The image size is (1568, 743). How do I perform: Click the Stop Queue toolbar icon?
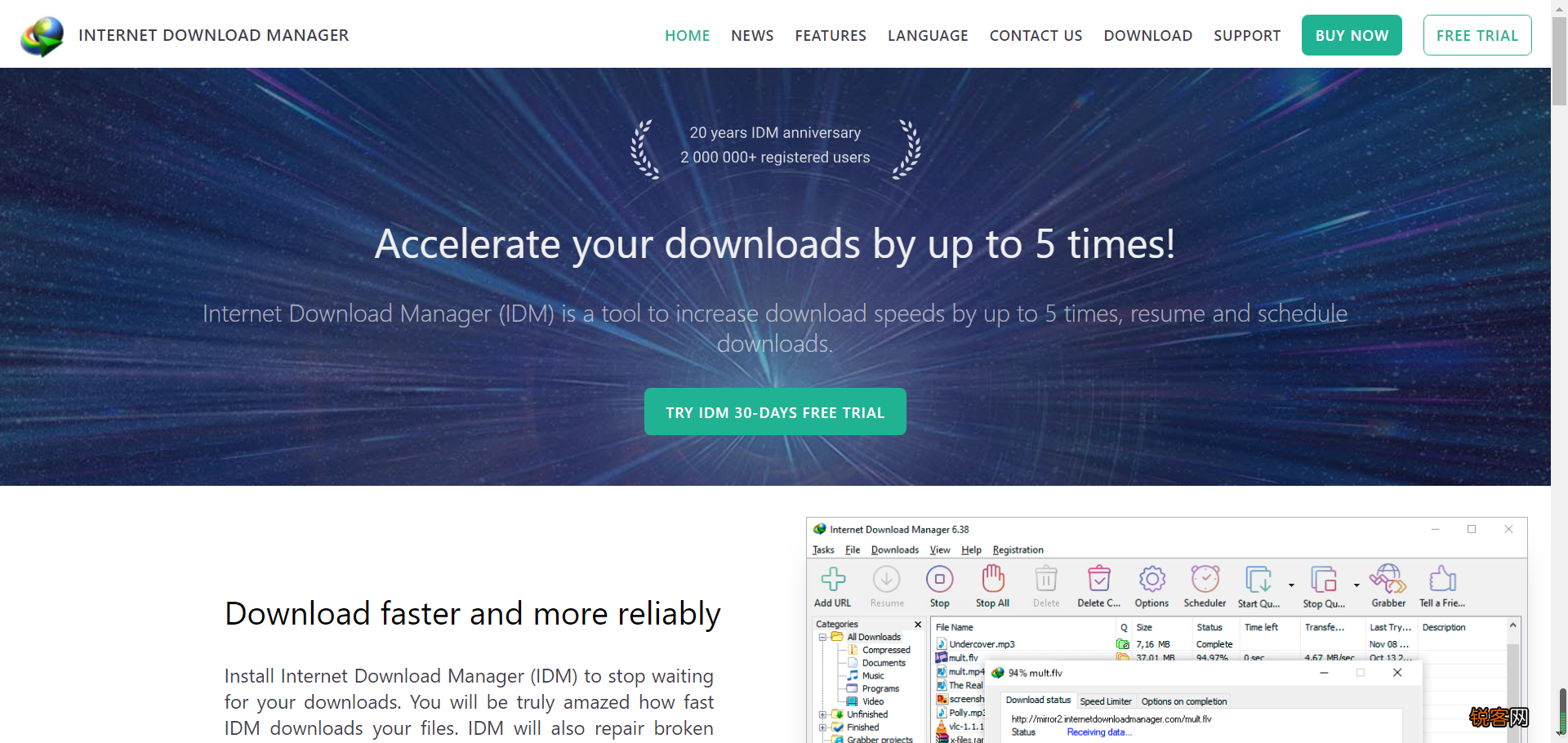point(1324,579)
